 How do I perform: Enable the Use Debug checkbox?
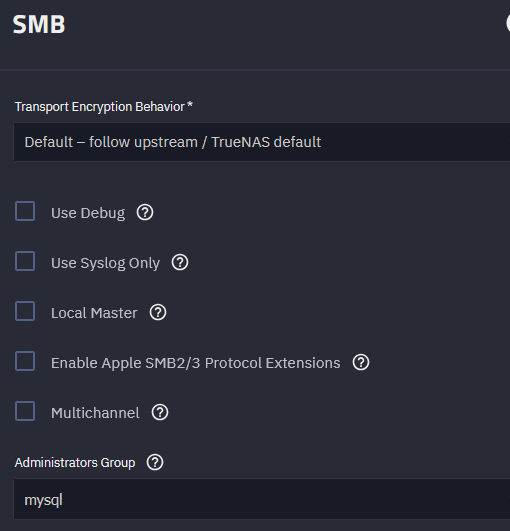click(25, 211)
